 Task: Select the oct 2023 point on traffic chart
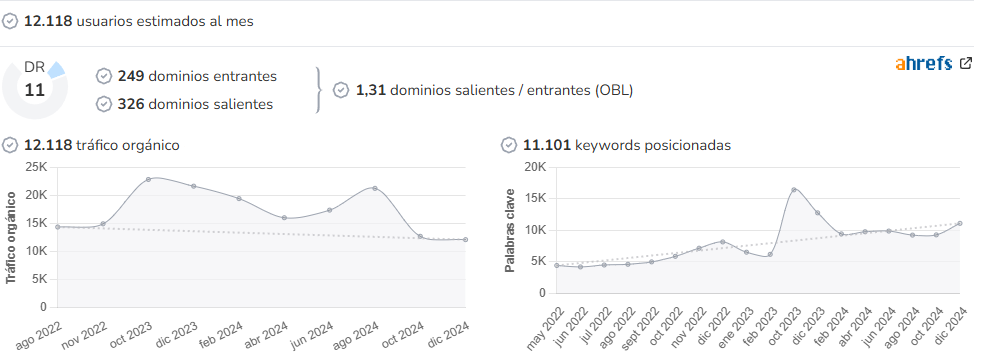pos(149,179)
